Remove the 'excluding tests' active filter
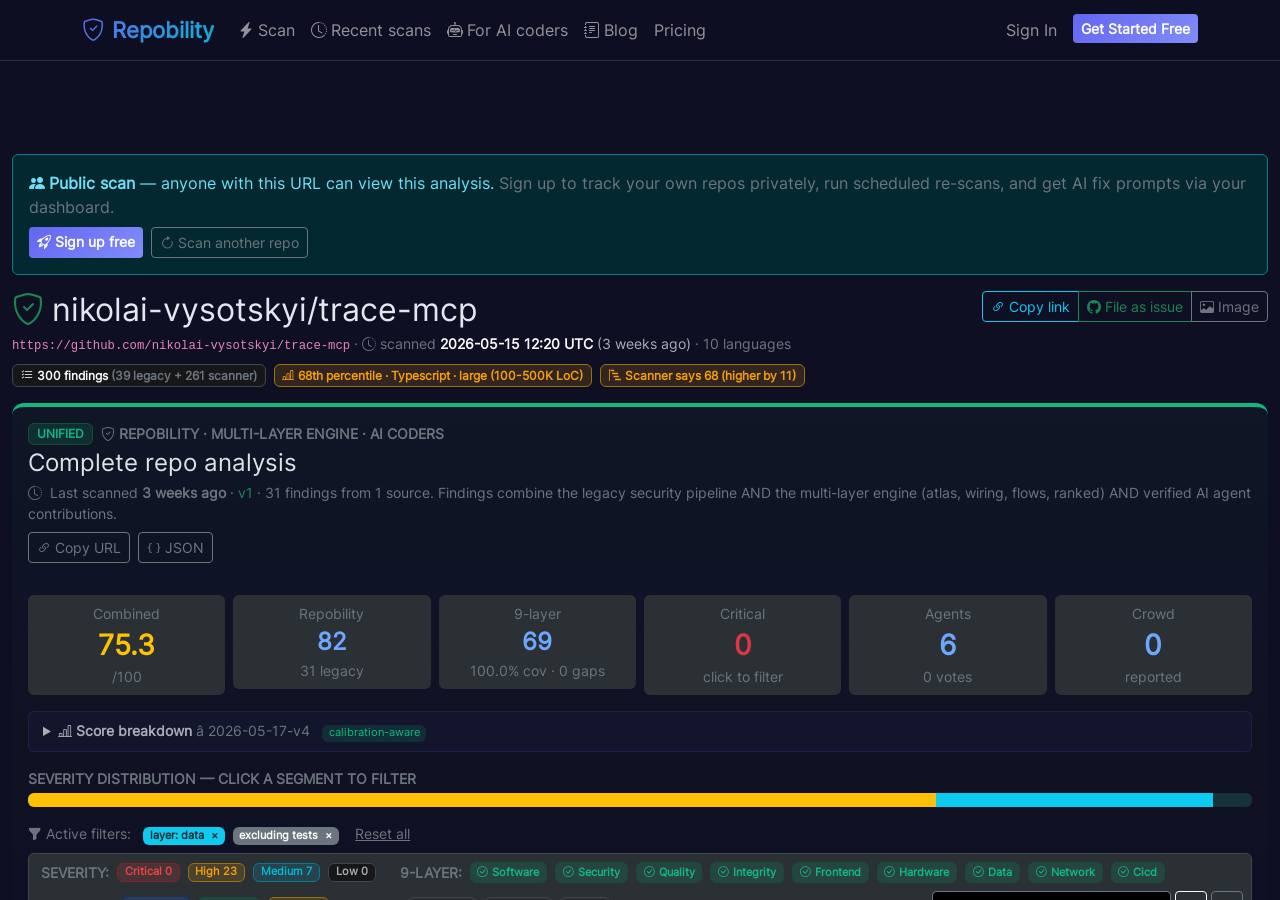This screenshot has width=1280, height=900. click(328, 836)
